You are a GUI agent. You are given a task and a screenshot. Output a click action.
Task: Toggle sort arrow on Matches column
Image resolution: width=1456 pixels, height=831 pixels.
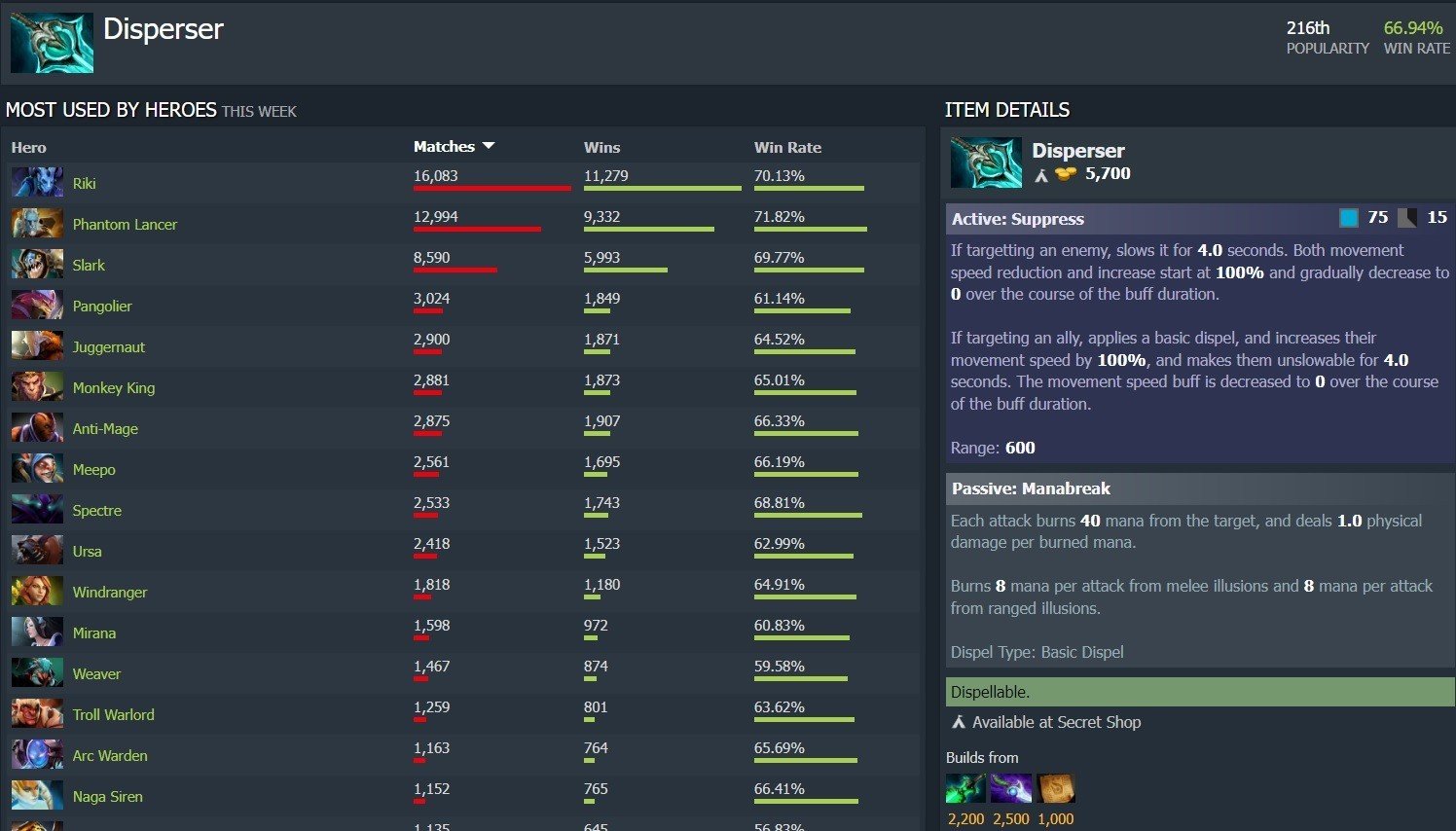[489, 146]
